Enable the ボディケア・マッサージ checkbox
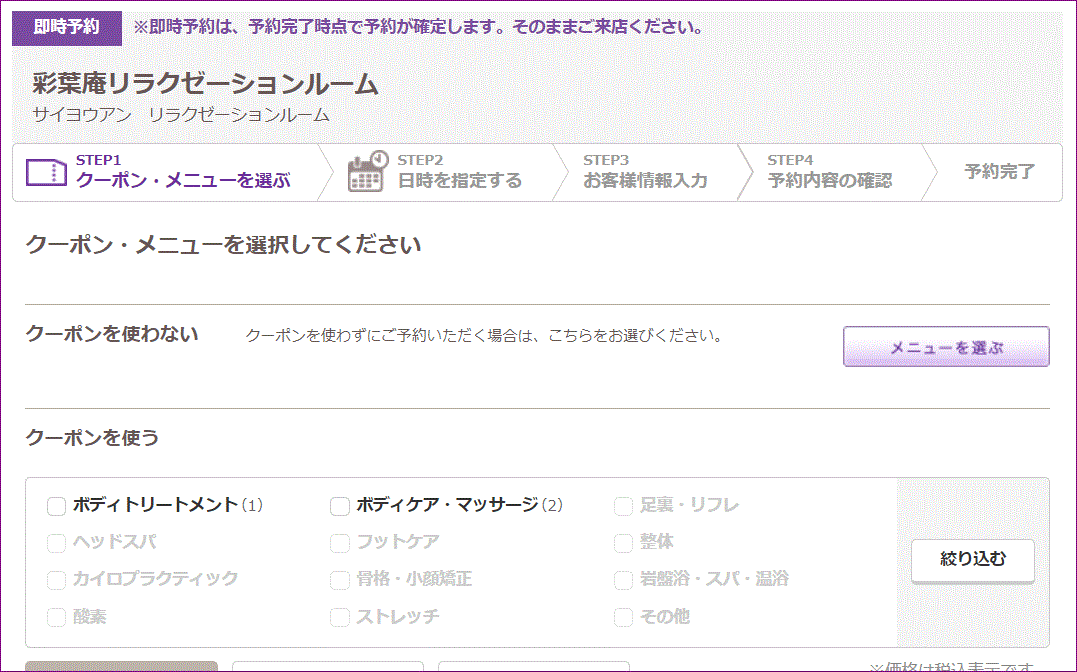Viewport: 1077px width, 672px height. coord(340,506)
